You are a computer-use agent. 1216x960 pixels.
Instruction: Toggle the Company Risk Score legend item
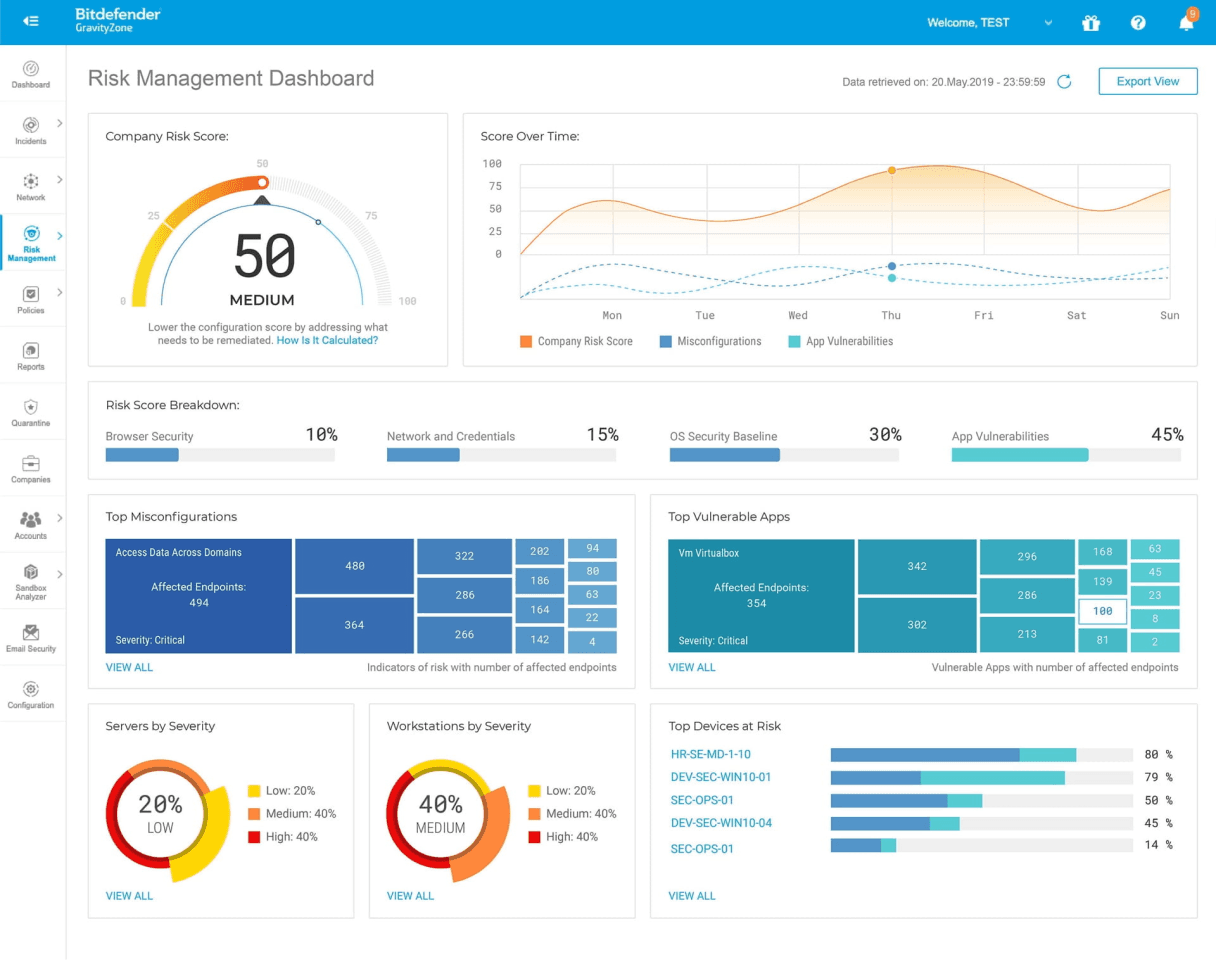[576, 341]
